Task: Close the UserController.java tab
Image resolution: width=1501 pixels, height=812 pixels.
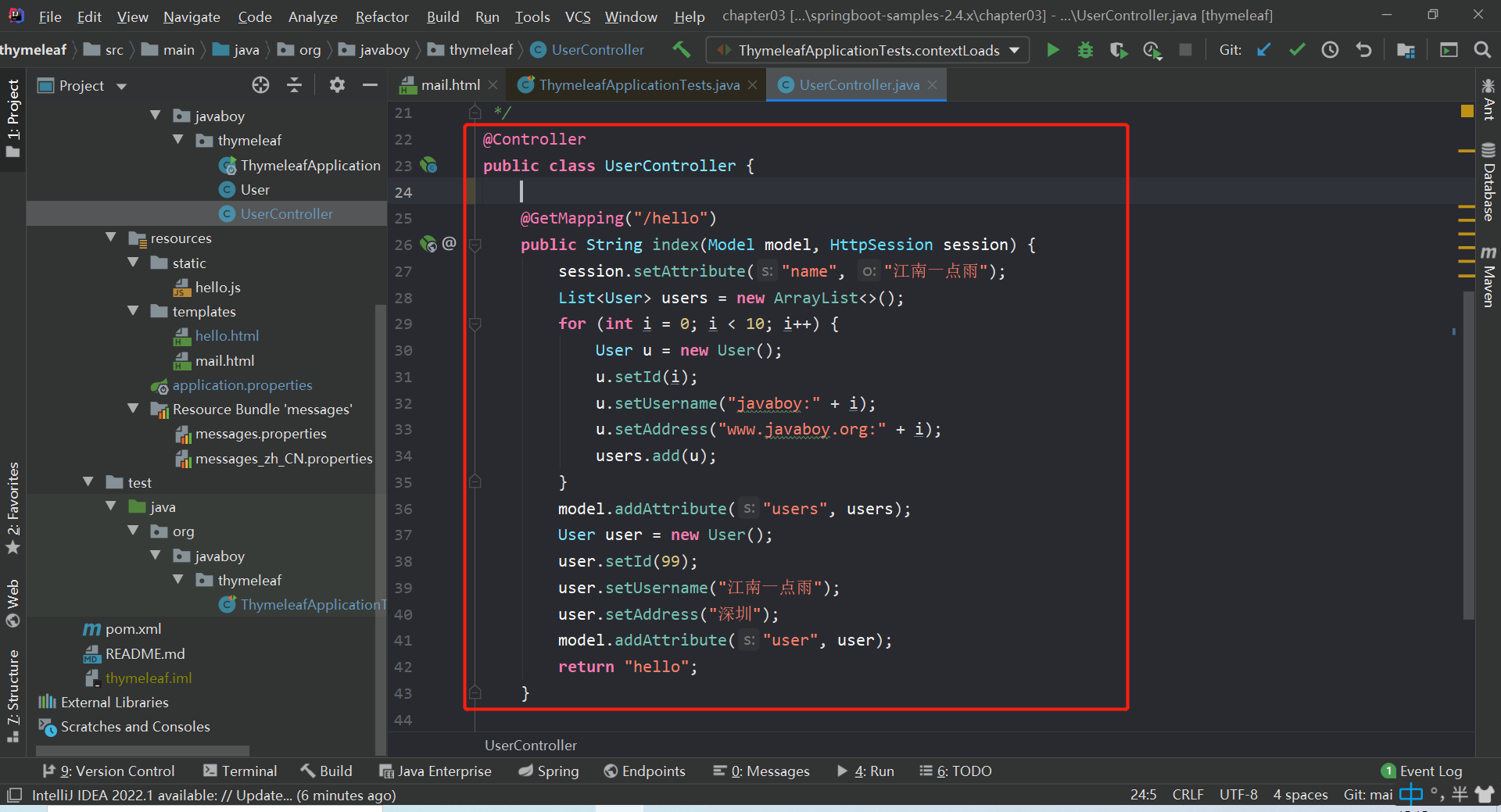Action: pos(933,85)
